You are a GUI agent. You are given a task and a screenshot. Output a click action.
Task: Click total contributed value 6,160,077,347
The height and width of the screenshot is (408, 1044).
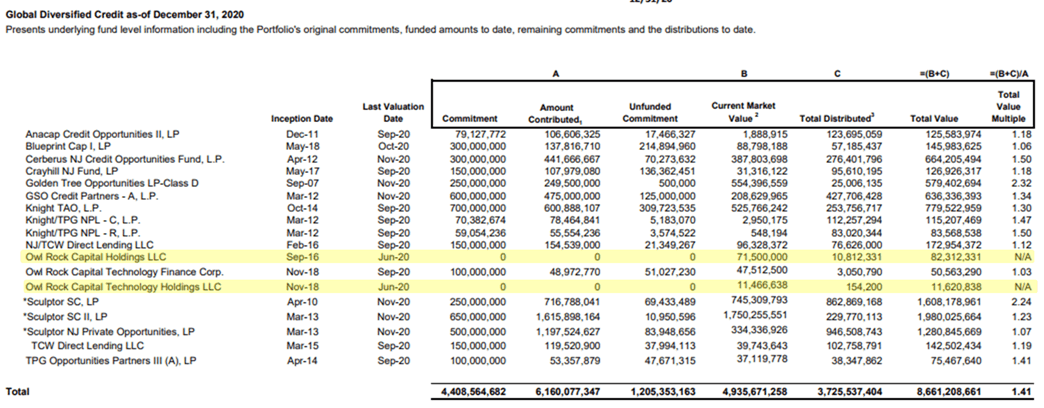(568, 392)
